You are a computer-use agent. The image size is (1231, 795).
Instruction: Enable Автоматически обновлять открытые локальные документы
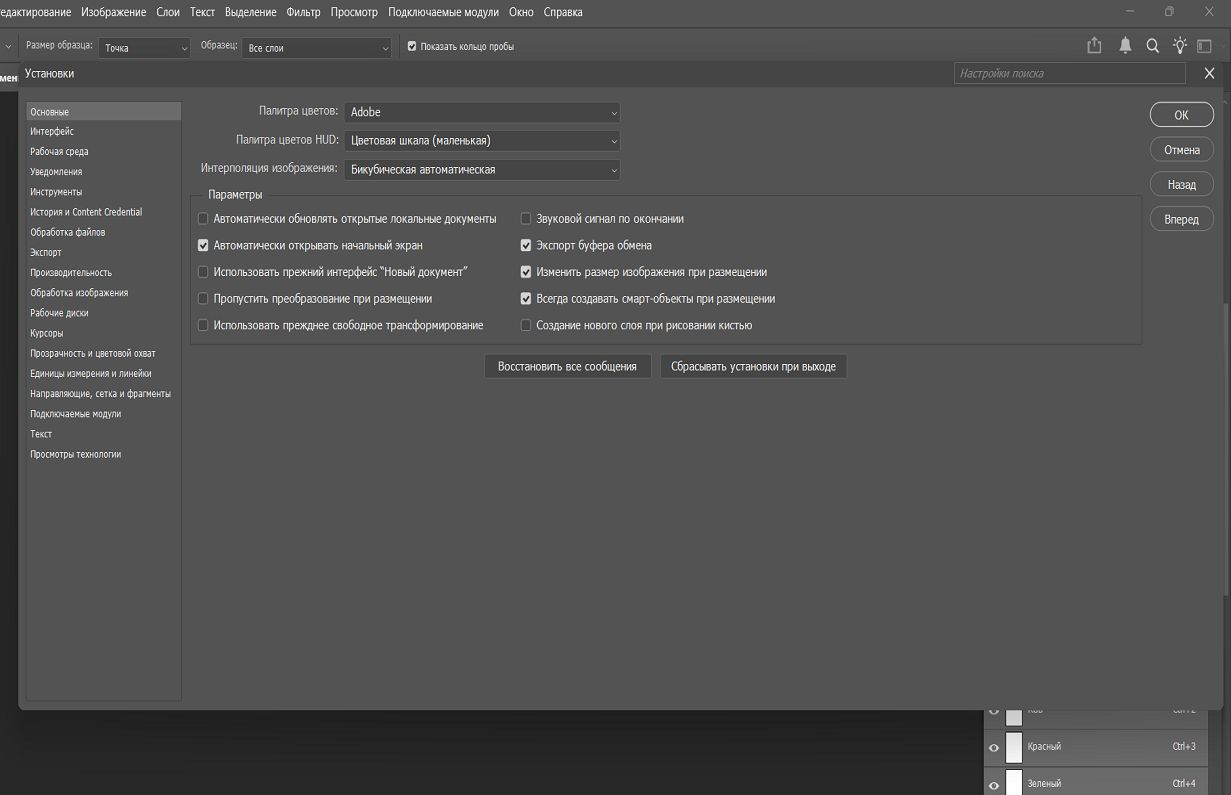click(203, 218)
